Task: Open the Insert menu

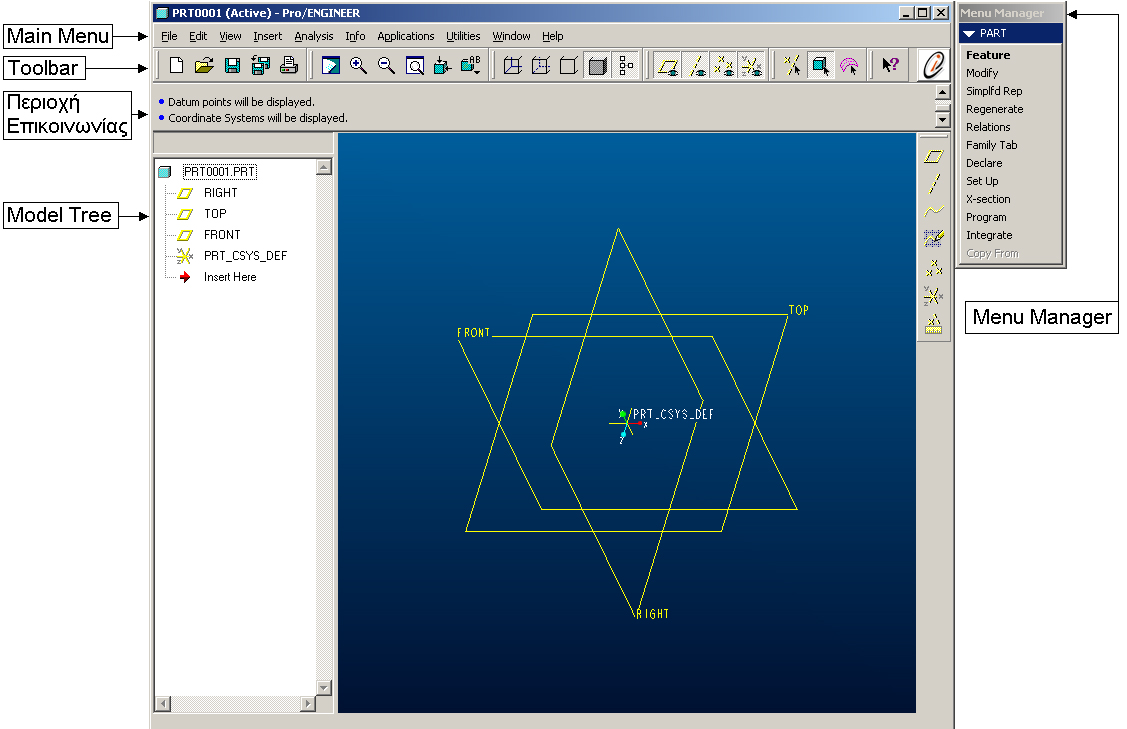Action: tap(267, 36)
